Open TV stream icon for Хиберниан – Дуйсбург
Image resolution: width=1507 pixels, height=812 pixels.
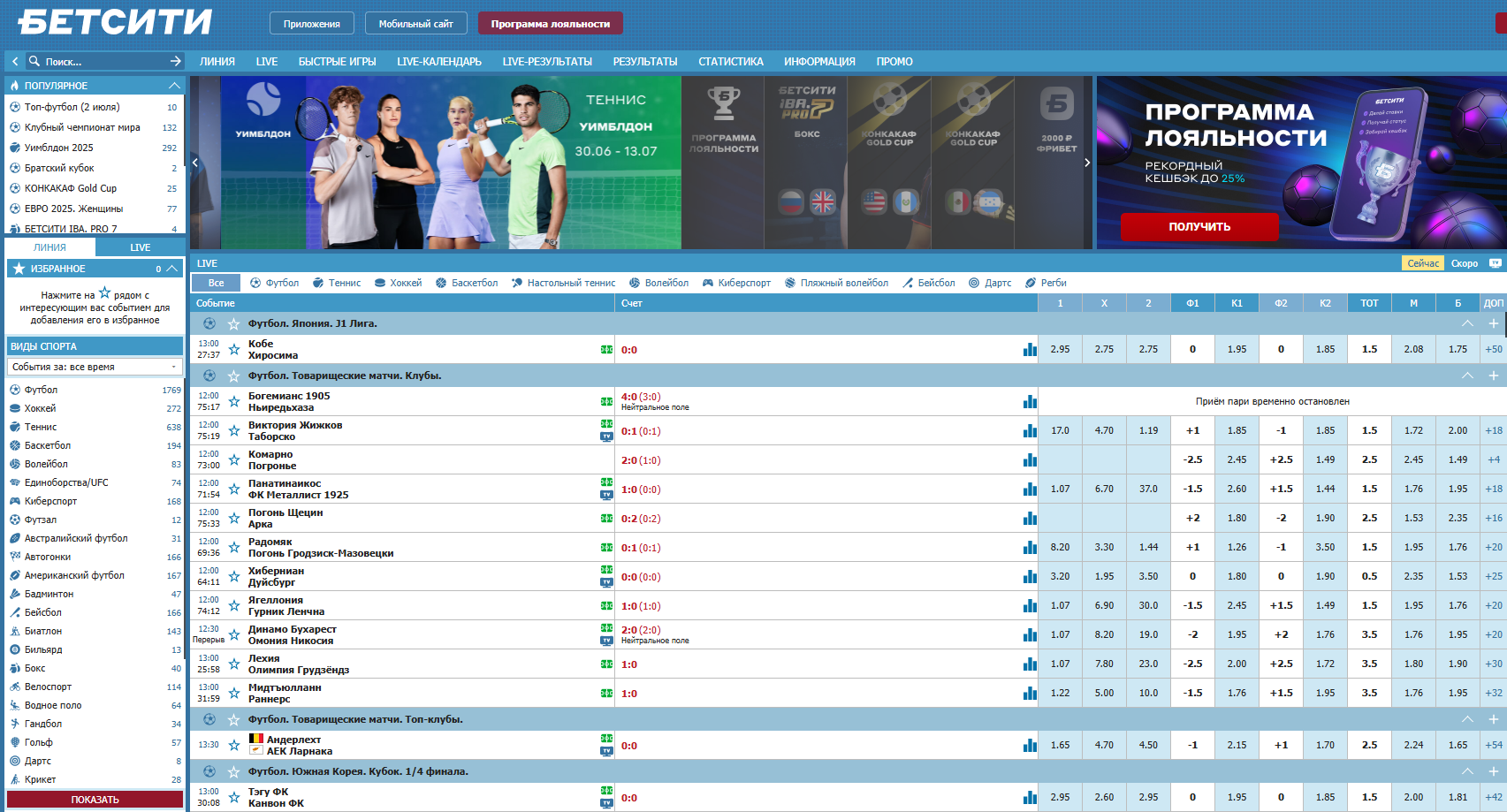coord(606,582)
